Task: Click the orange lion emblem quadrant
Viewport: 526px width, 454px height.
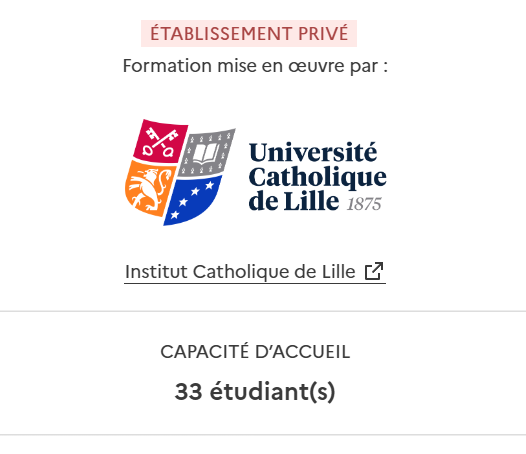Action: click(x=150, y=188)
